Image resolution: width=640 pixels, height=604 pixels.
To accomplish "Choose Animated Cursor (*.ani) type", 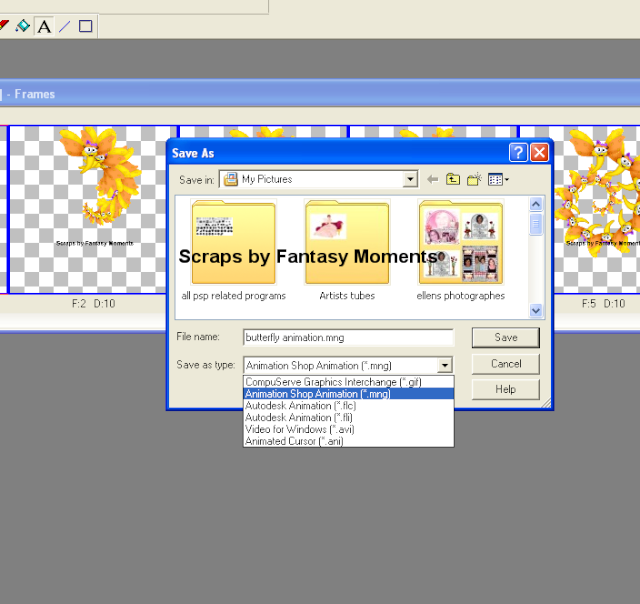I will pyautogui.click(x=348, y=441).
